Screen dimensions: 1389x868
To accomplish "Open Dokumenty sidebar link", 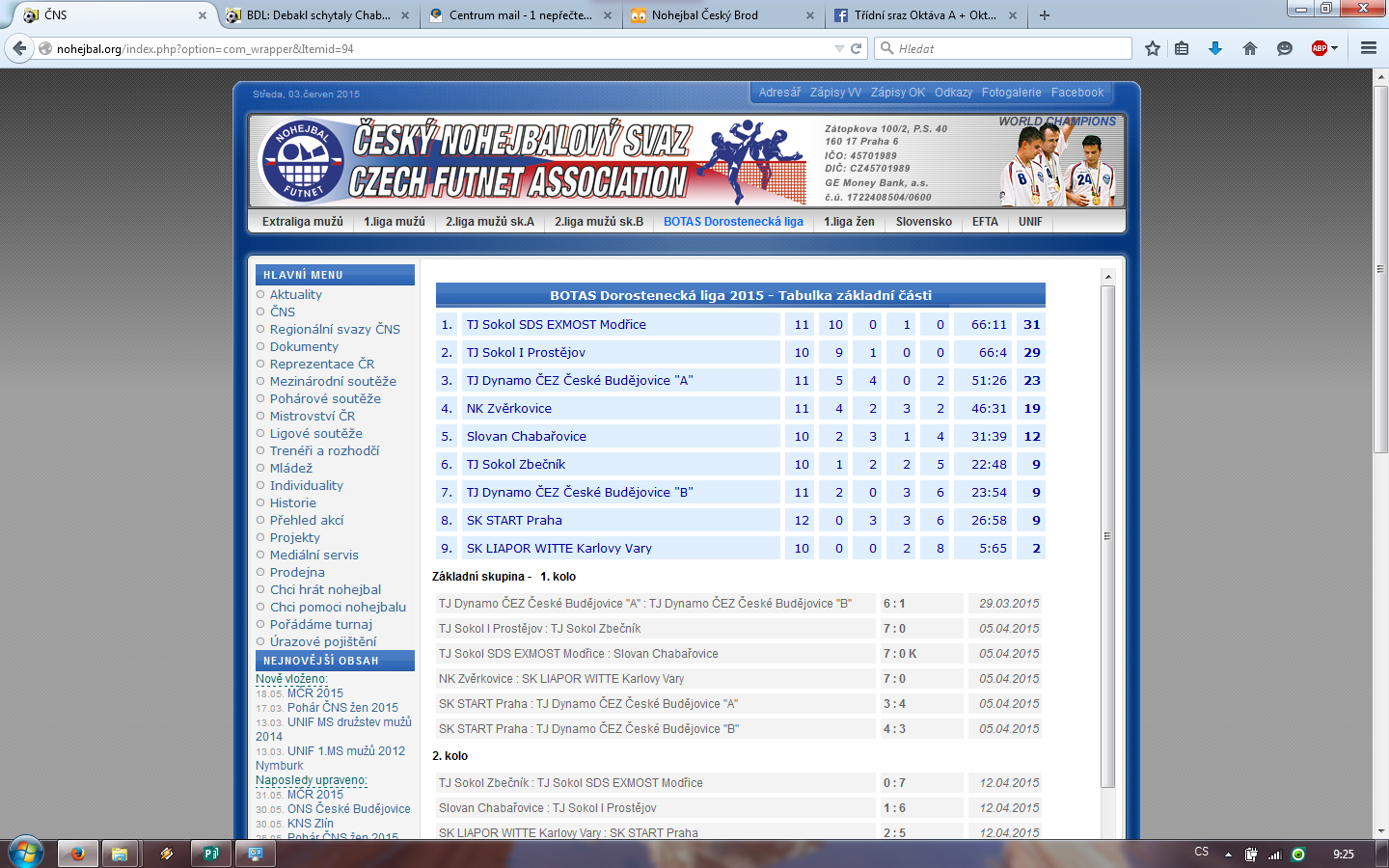I will pos(304,347).
